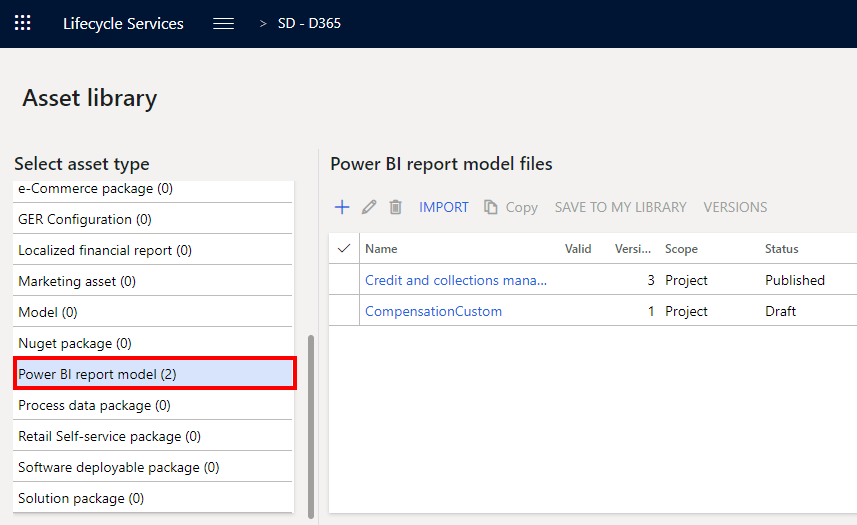The height and width of the screenshot is (525, 857).
Task: Click SAVE TO MY LIBRARY
Action: click(x=620, y=207)
